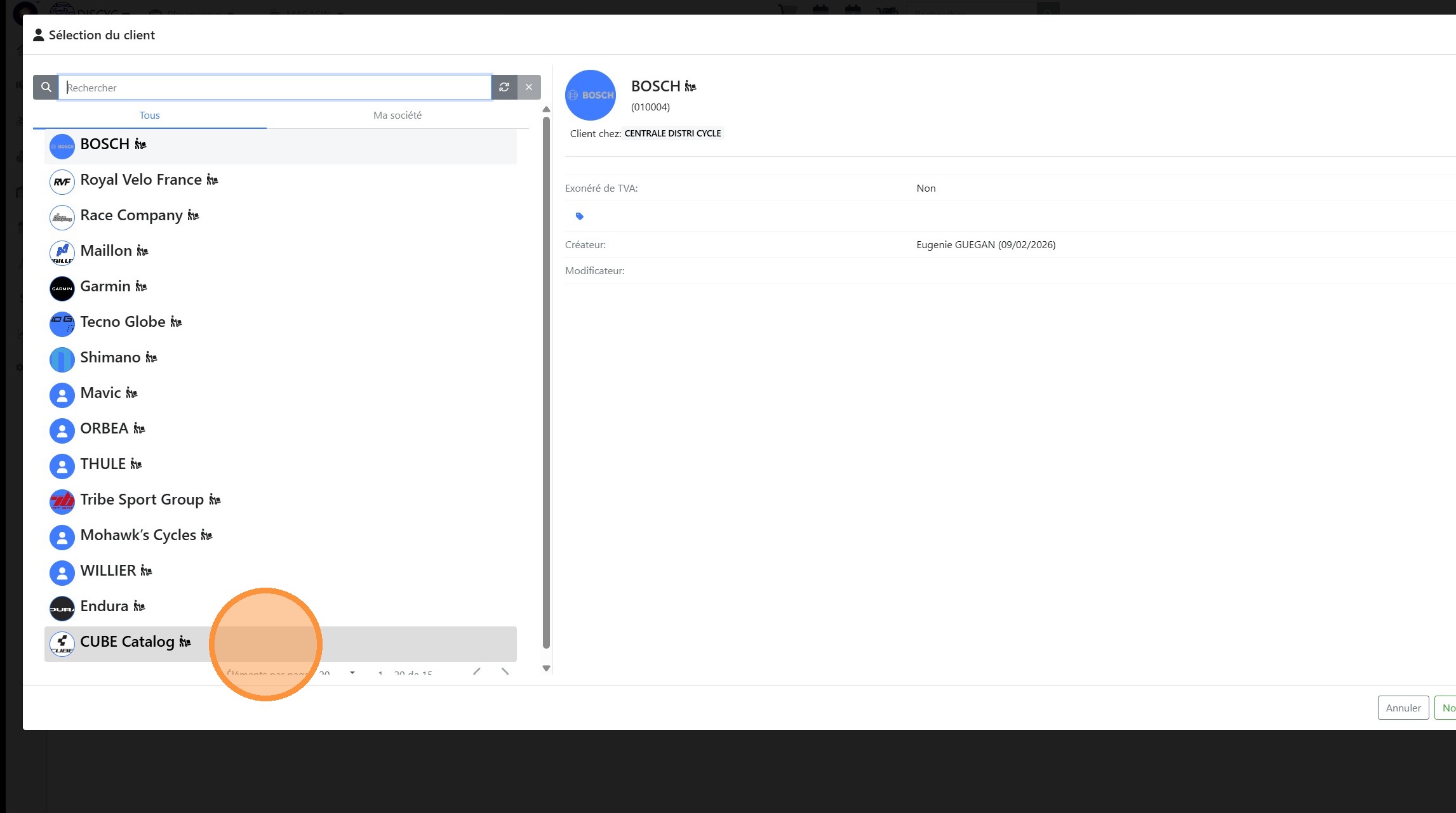
Task: Click the search magnifier icon
Action: tap(46, 88)
